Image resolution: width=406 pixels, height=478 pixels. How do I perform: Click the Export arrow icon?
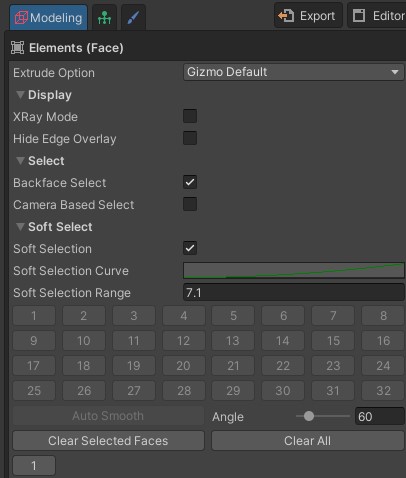[286, 16]
